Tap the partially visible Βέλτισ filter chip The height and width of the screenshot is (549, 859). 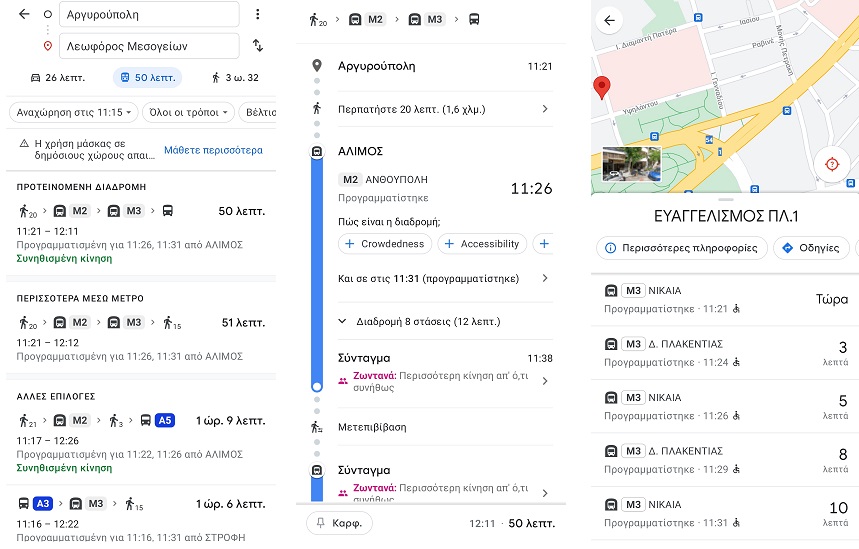257,112
